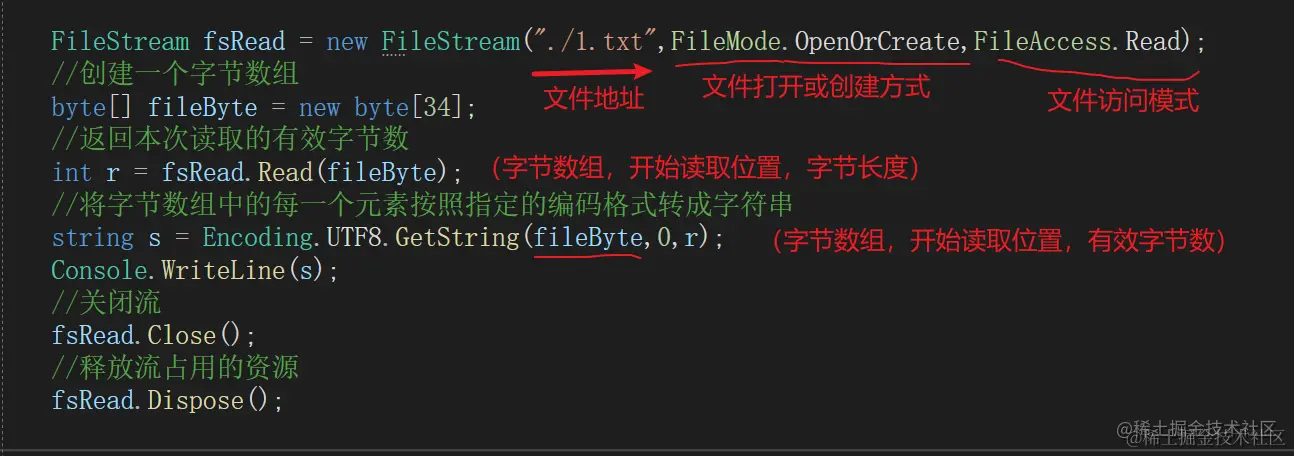This screenshot has width=1294, height=456.
Task: Click the FileStream type at line start
Action: pos(119,42)
